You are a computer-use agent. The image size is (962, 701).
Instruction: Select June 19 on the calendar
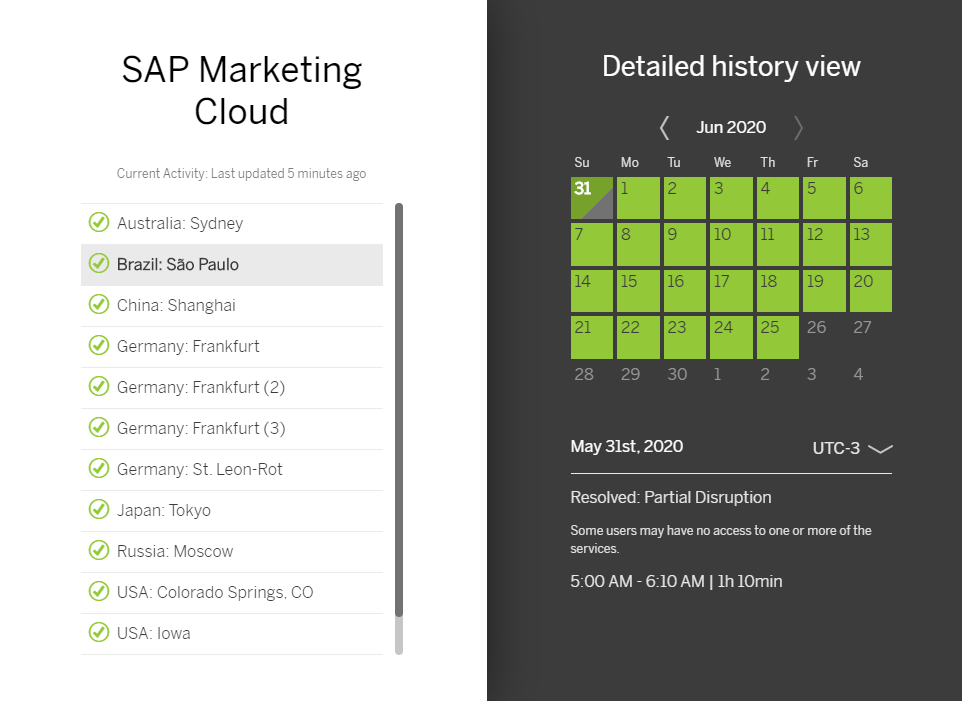pos(824,291)
